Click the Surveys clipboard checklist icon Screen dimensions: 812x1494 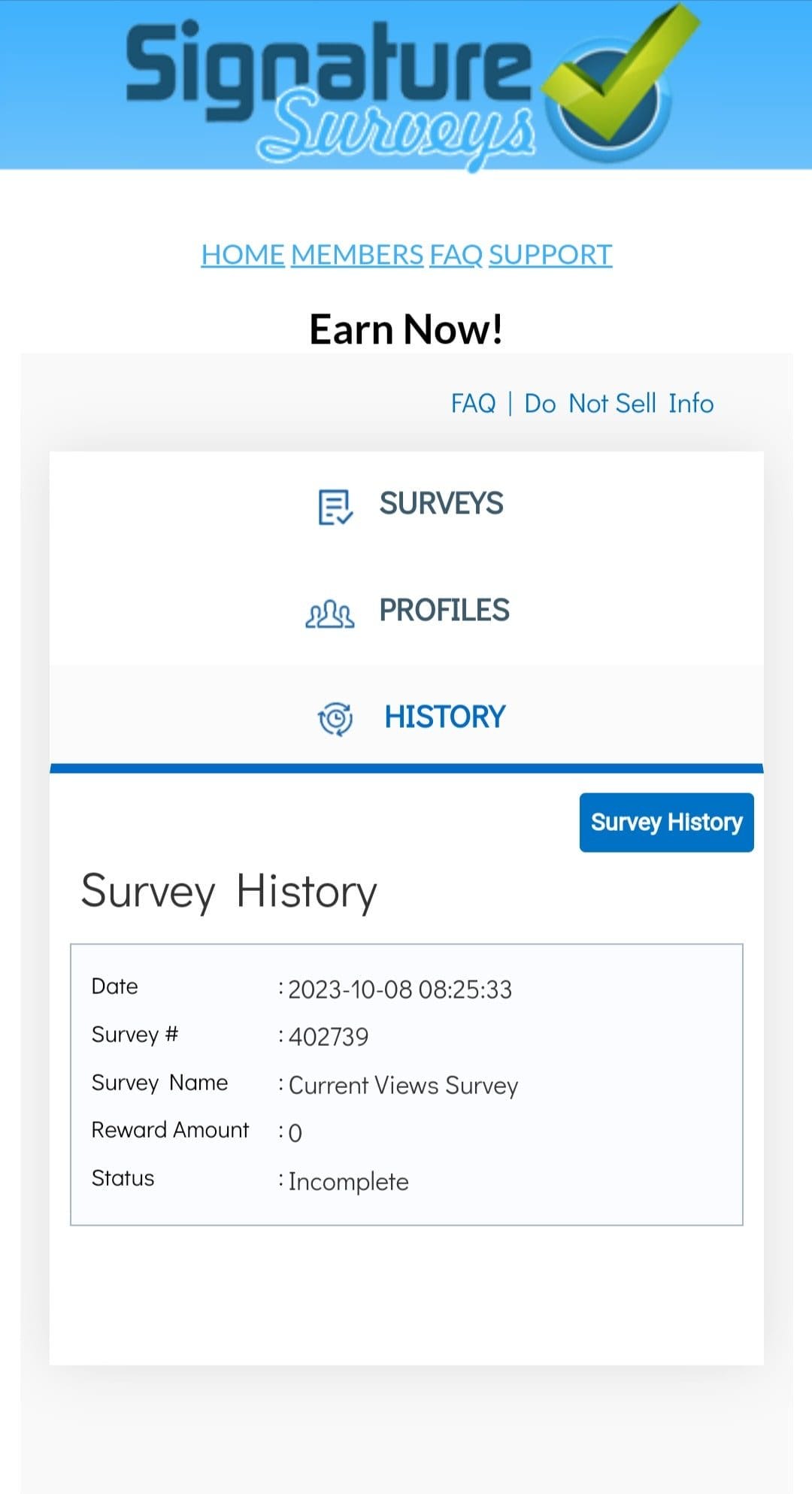click(x=335, y=507)
